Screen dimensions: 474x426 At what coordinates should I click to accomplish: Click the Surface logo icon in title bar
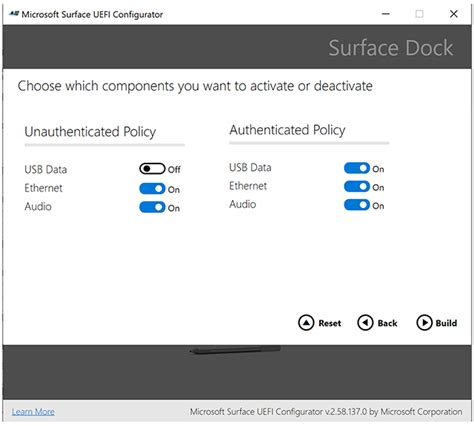tap(14, 14)
